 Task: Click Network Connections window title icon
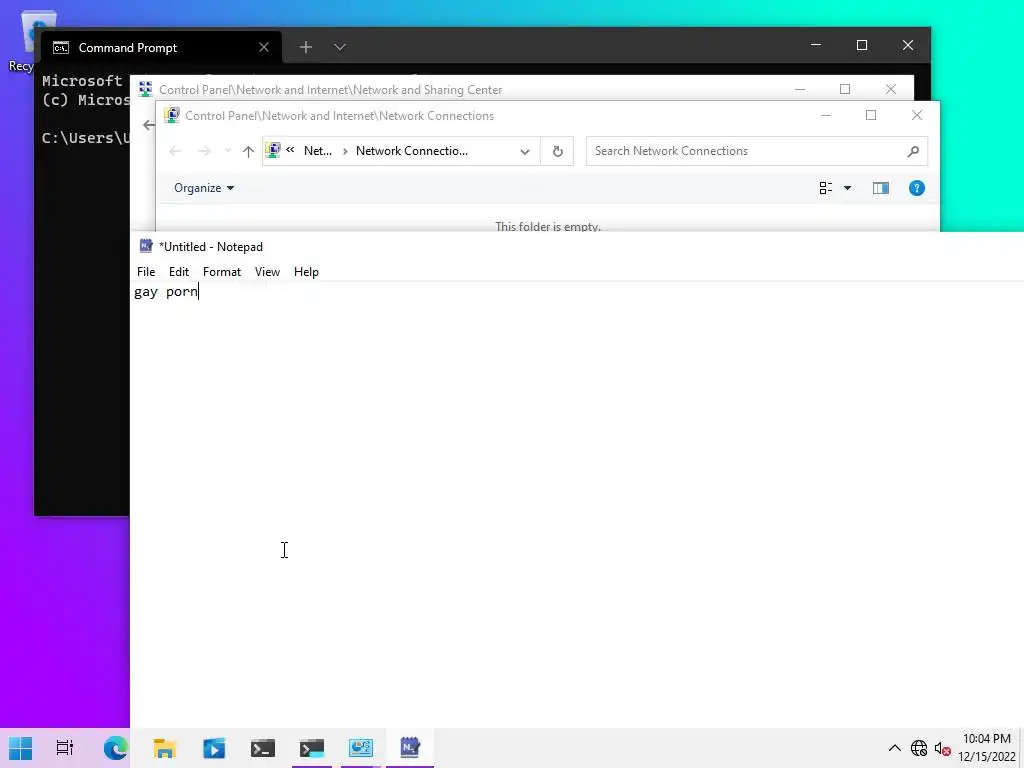pyautogui.click(x=172, y=115)
